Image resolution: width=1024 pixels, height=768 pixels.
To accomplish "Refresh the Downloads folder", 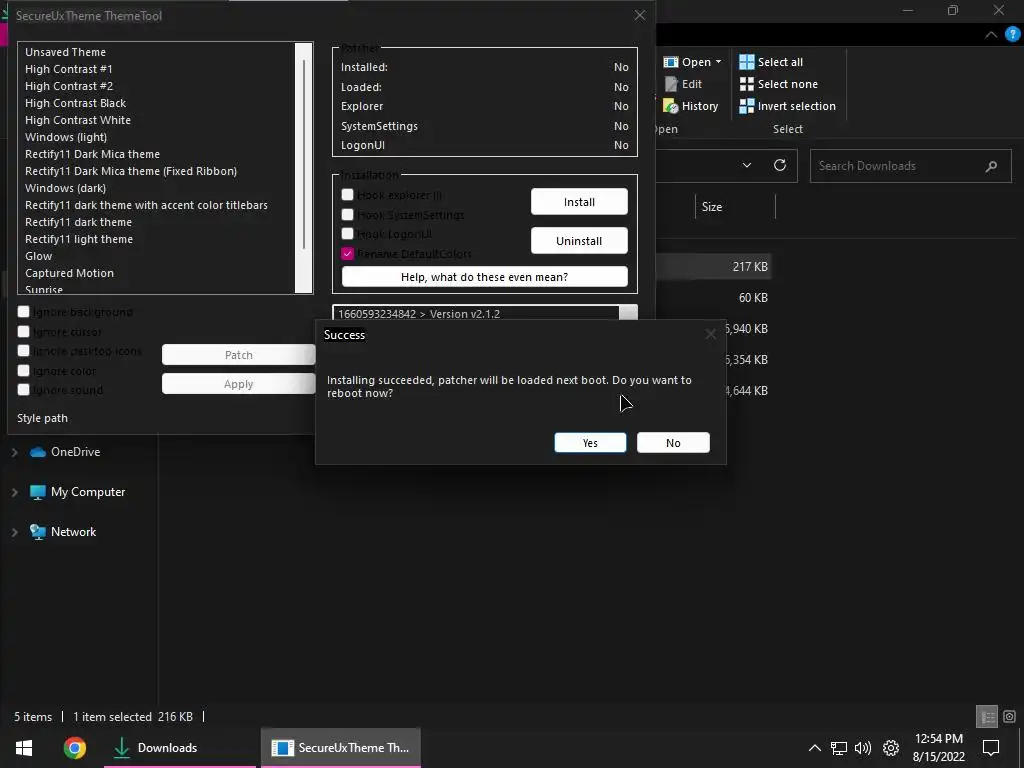I will click(780, 165).
